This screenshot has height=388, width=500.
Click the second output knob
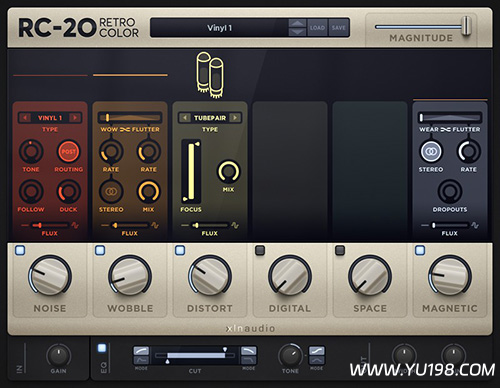pyautogui.click(x=453, y=355)
